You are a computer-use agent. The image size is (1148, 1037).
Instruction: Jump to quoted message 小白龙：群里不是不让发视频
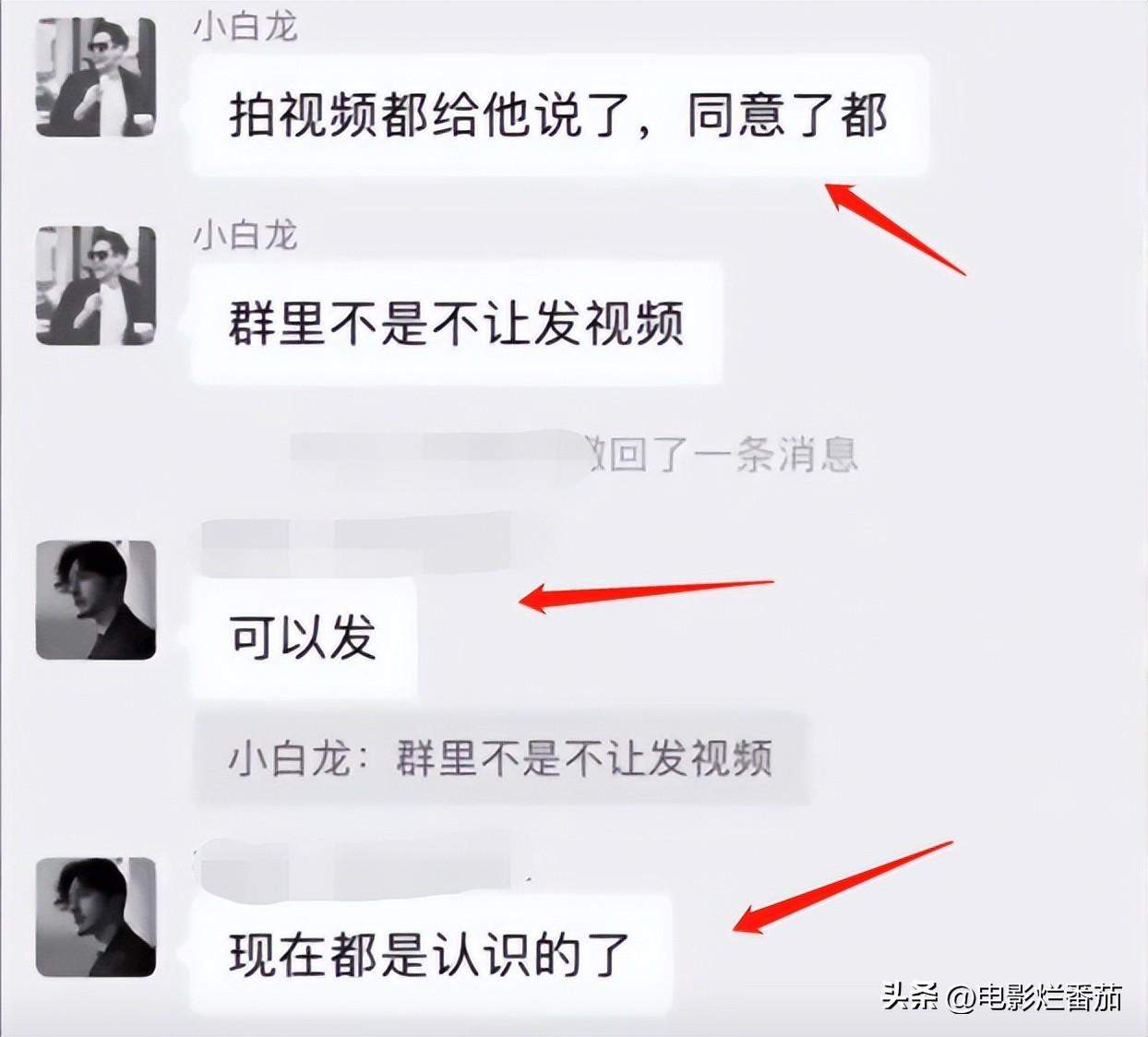pos(501,758)
